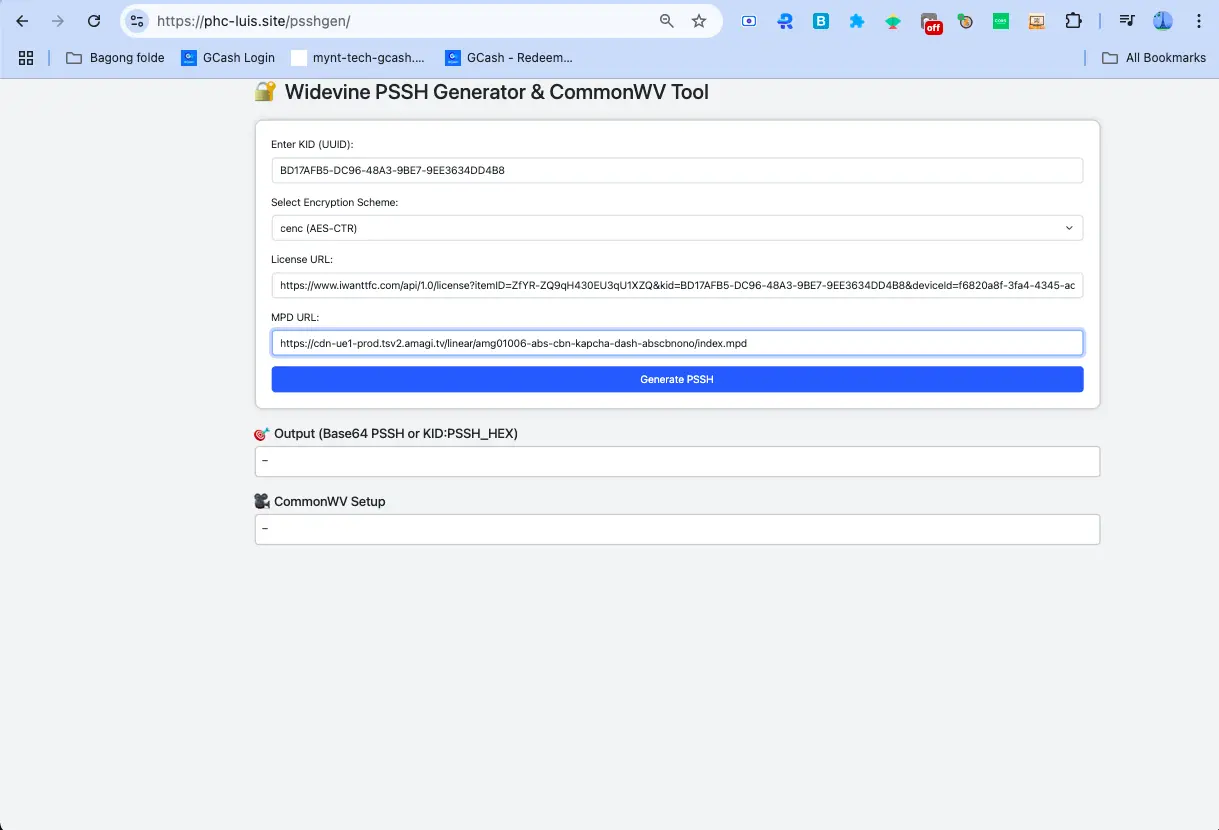
Task: Open the Chrome profile avatar
Action: [x=1163, y=21]
